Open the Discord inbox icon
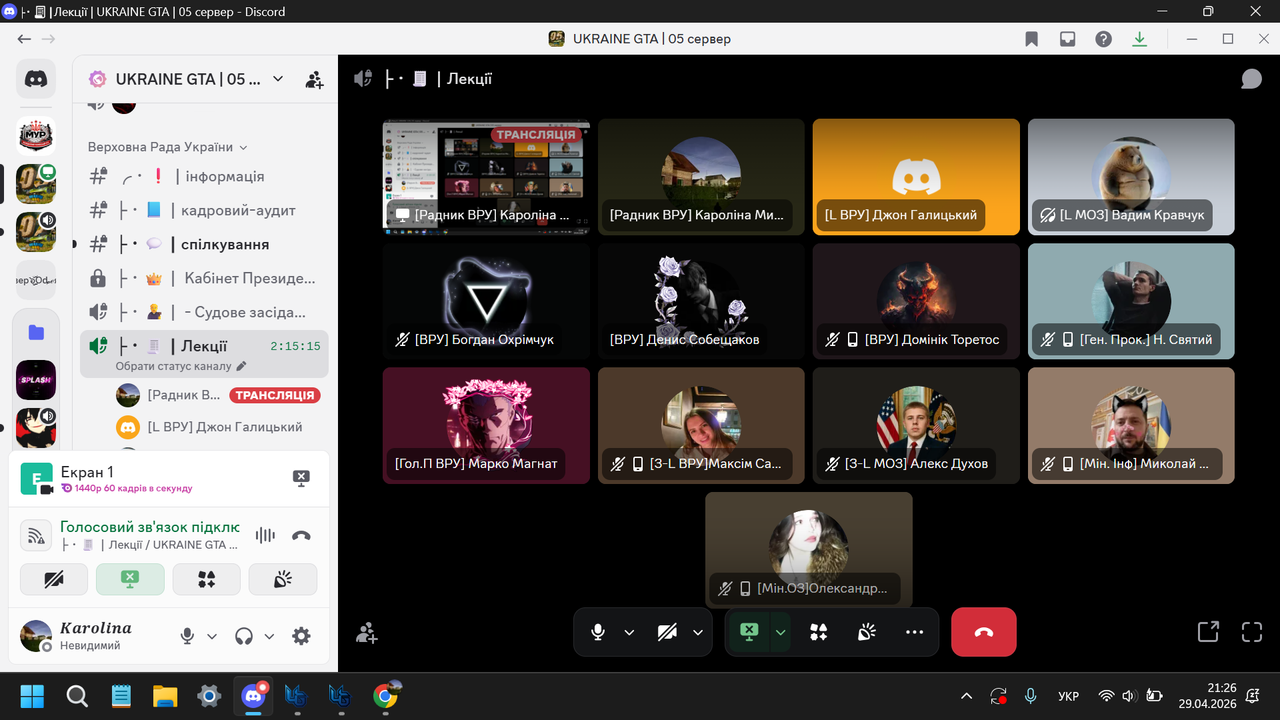 1067,39
